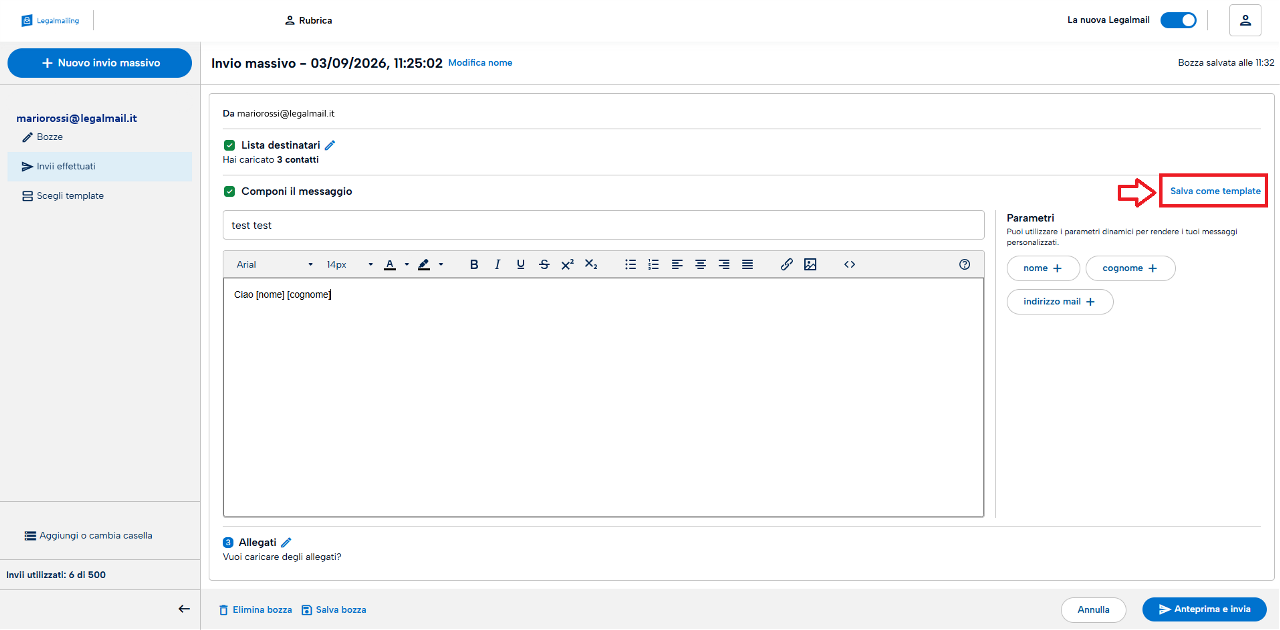Viewport: 1280px width, 630px height.
Task: Open the Arial font family dropdown
Action: click(x=274, y=265)
